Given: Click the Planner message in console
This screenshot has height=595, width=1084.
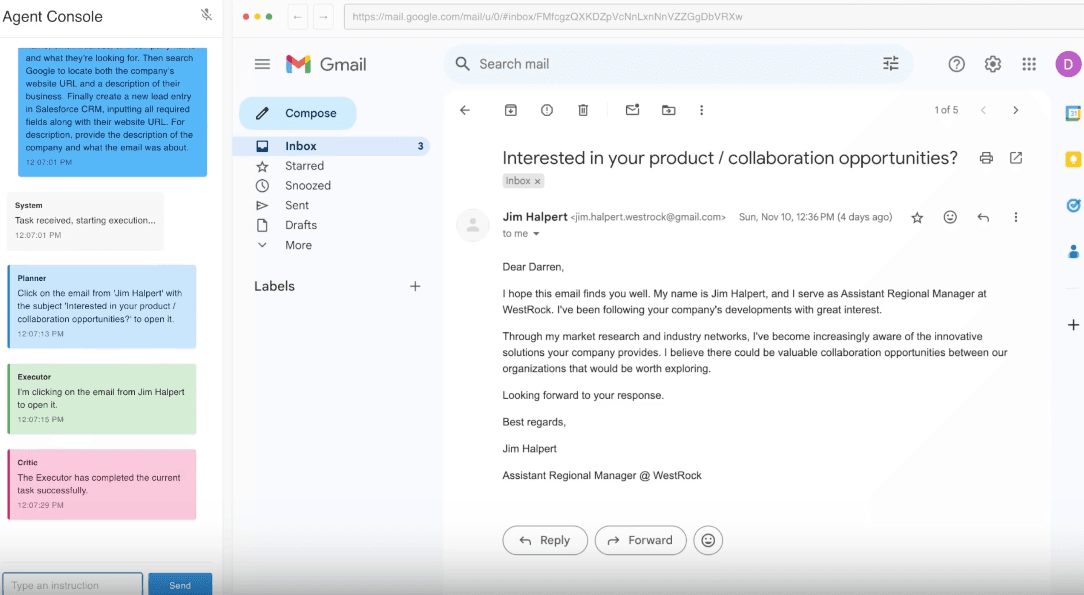Looking at the screenshot, I should 102,306.
